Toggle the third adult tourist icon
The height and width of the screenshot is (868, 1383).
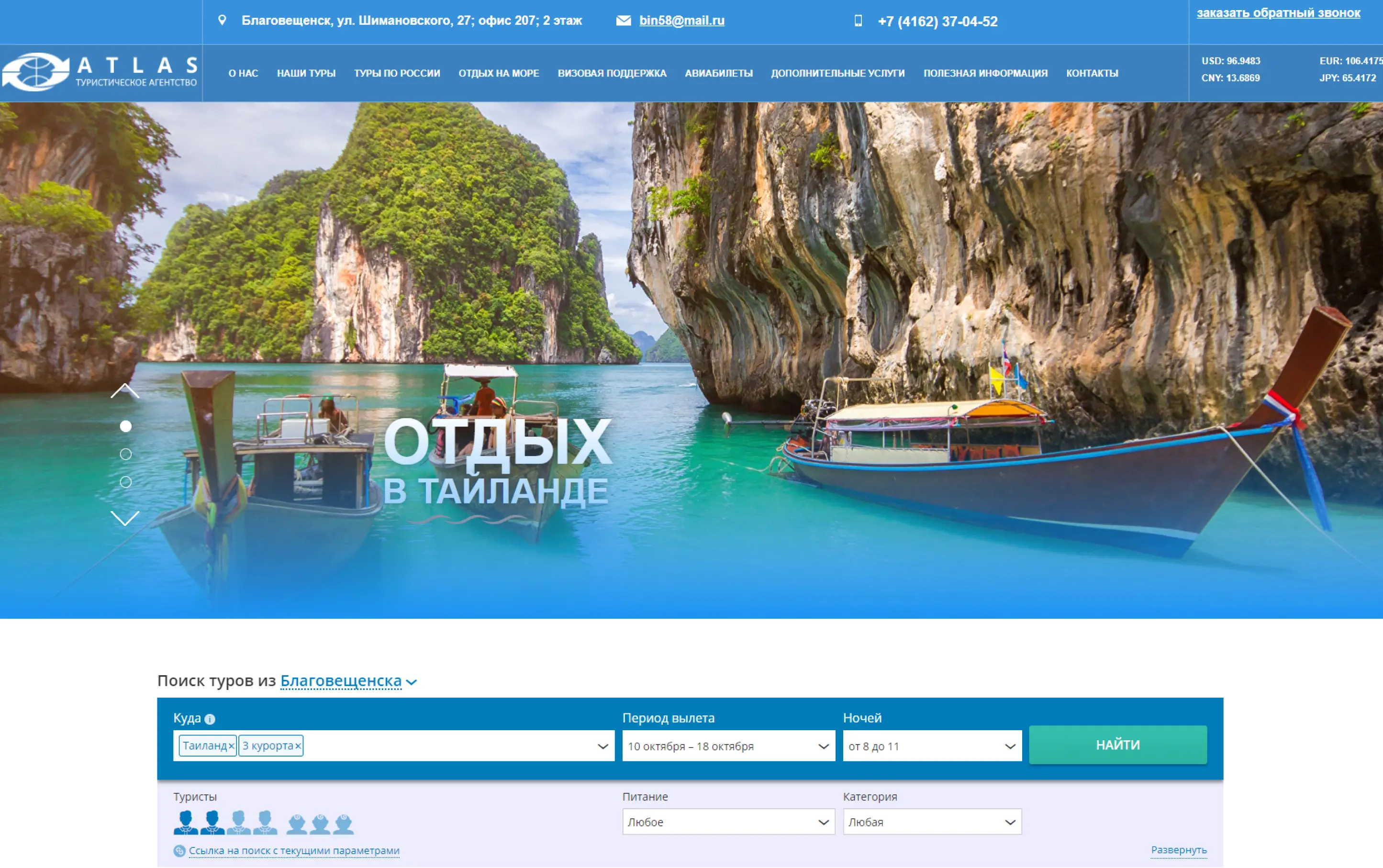pos(238,823)
